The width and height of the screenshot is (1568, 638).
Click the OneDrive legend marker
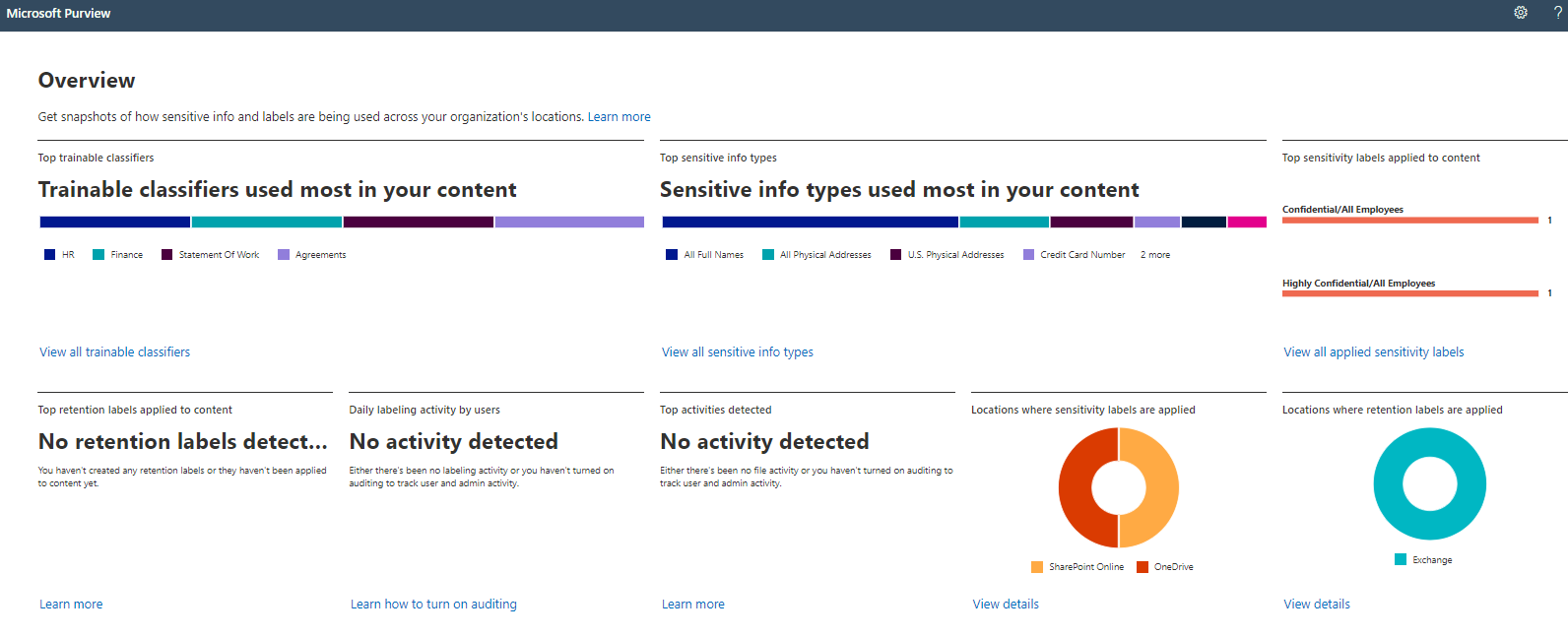pyautogui.click(x=1143, y=567)
